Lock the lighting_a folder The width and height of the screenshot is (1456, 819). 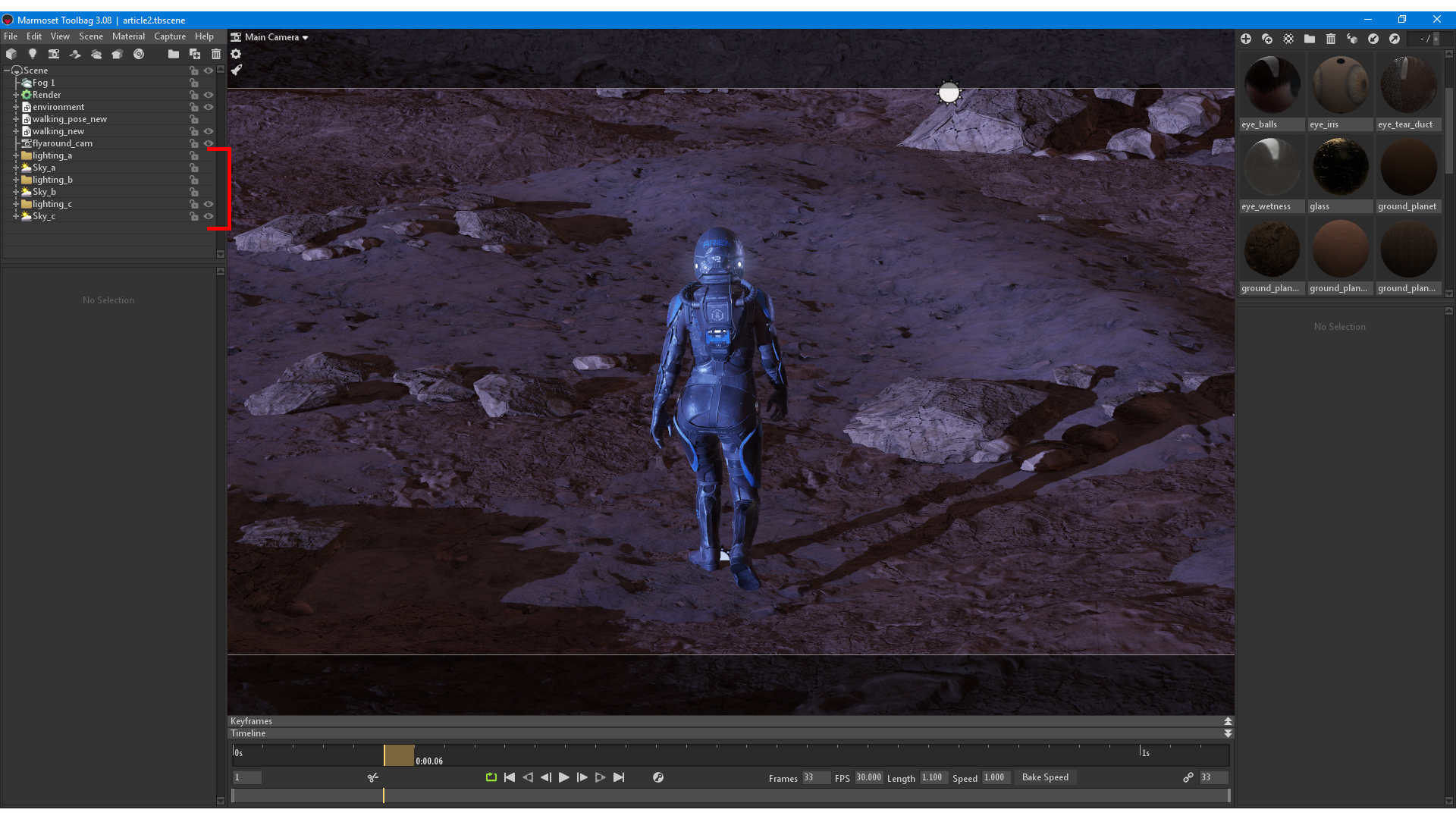coord(194,155)
